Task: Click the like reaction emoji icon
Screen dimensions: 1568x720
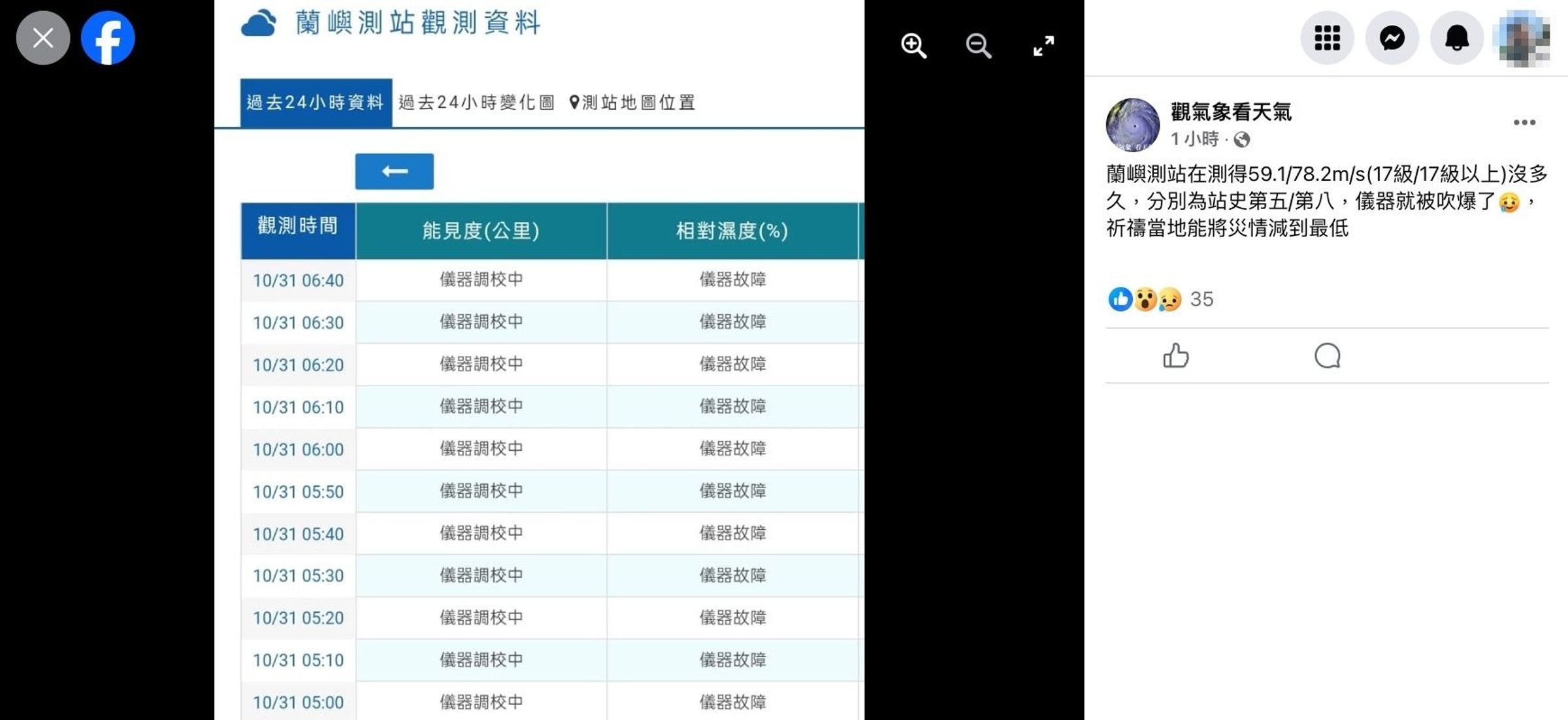Action: coord(1120,299)
